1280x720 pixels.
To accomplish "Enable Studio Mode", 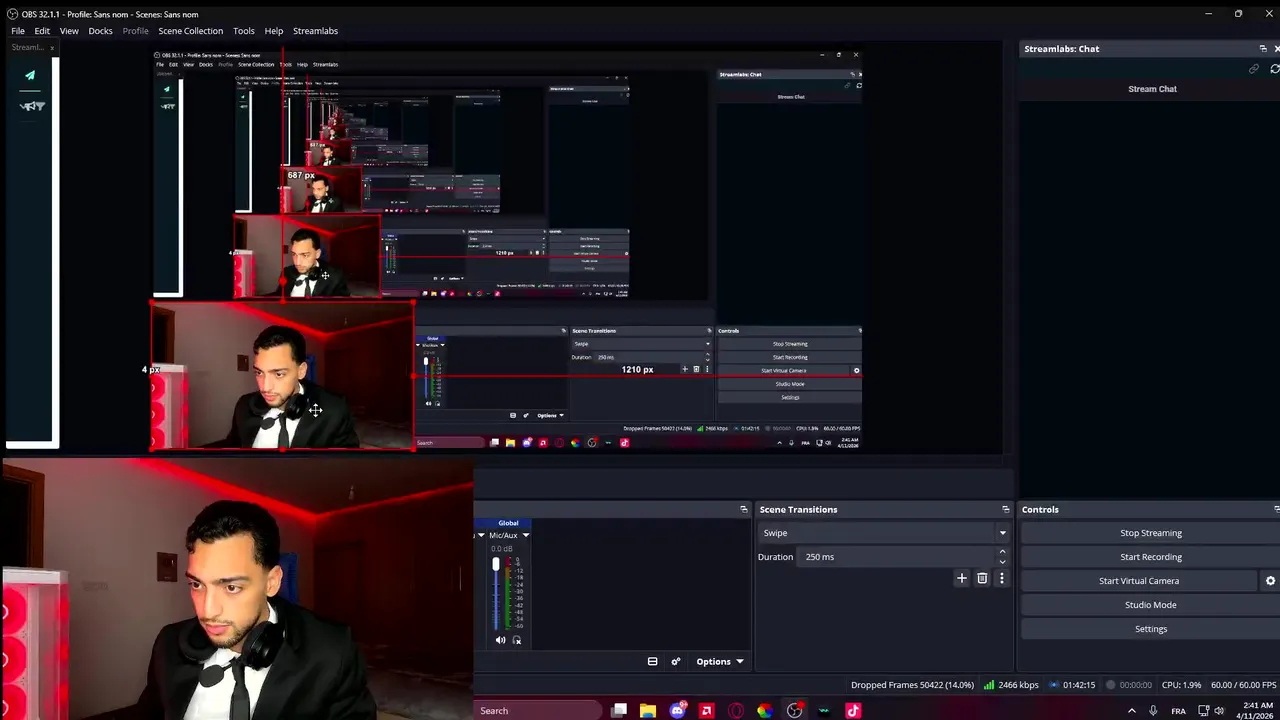I will [x=1150, y=605].
